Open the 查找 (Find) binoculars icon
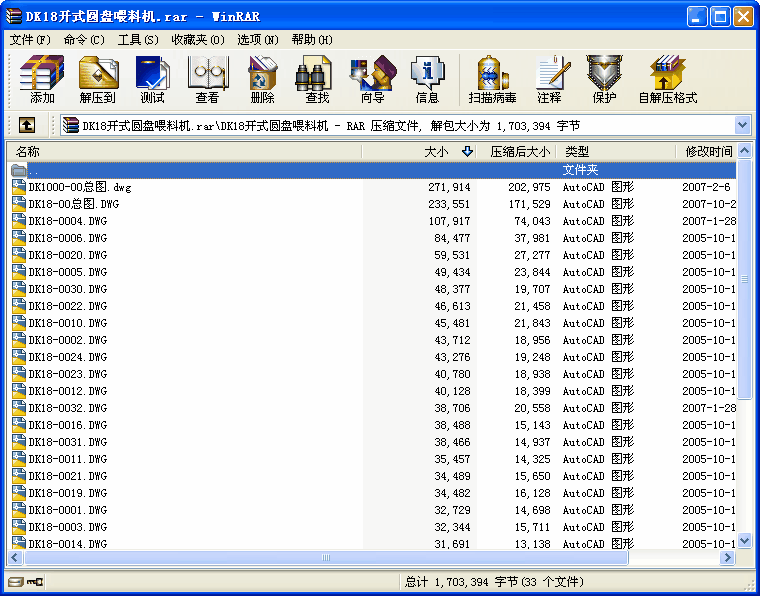The image size is (760, 596). (317, 79)
